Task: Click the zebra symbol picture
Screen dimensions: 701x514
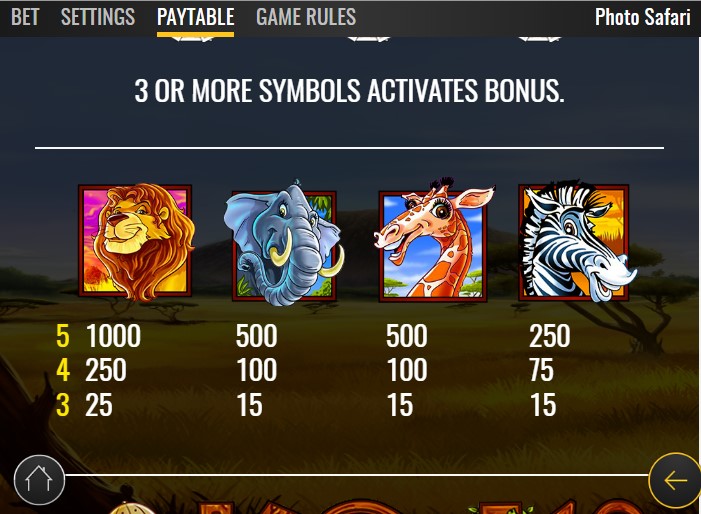Action: coord(576,241)
